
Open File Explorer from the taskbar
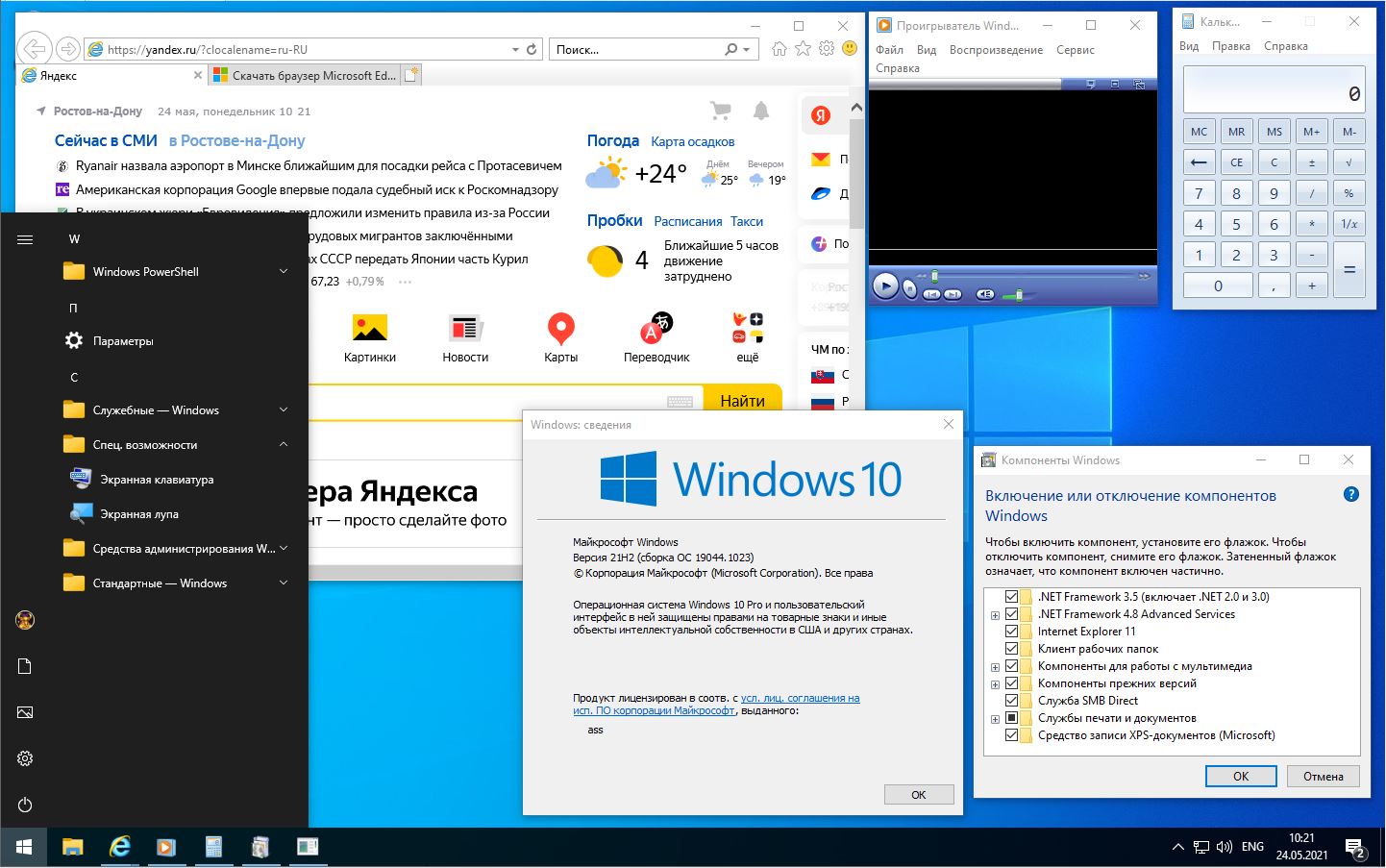[x=73, y=847]
